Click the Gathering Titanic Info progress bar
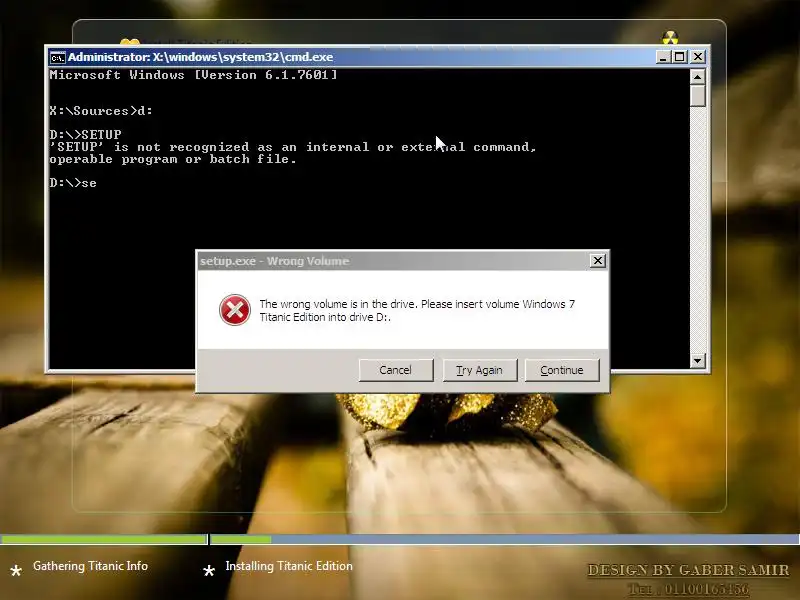Screen dimensions: 800x600 pos(104,539)
